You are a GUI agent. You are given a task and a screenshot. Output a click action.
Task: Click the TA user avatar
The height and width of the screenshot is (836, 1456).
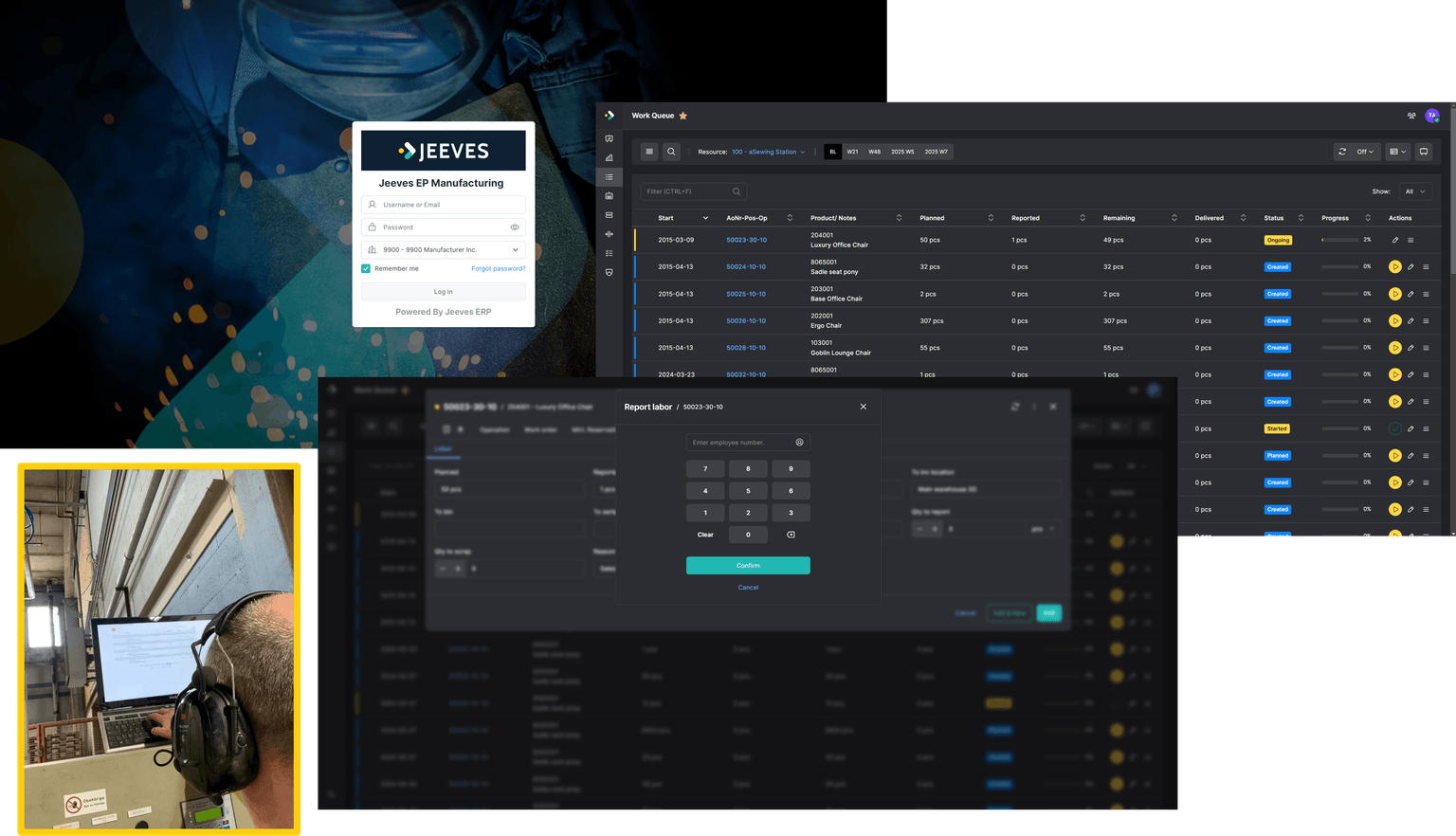[1432, 116]
